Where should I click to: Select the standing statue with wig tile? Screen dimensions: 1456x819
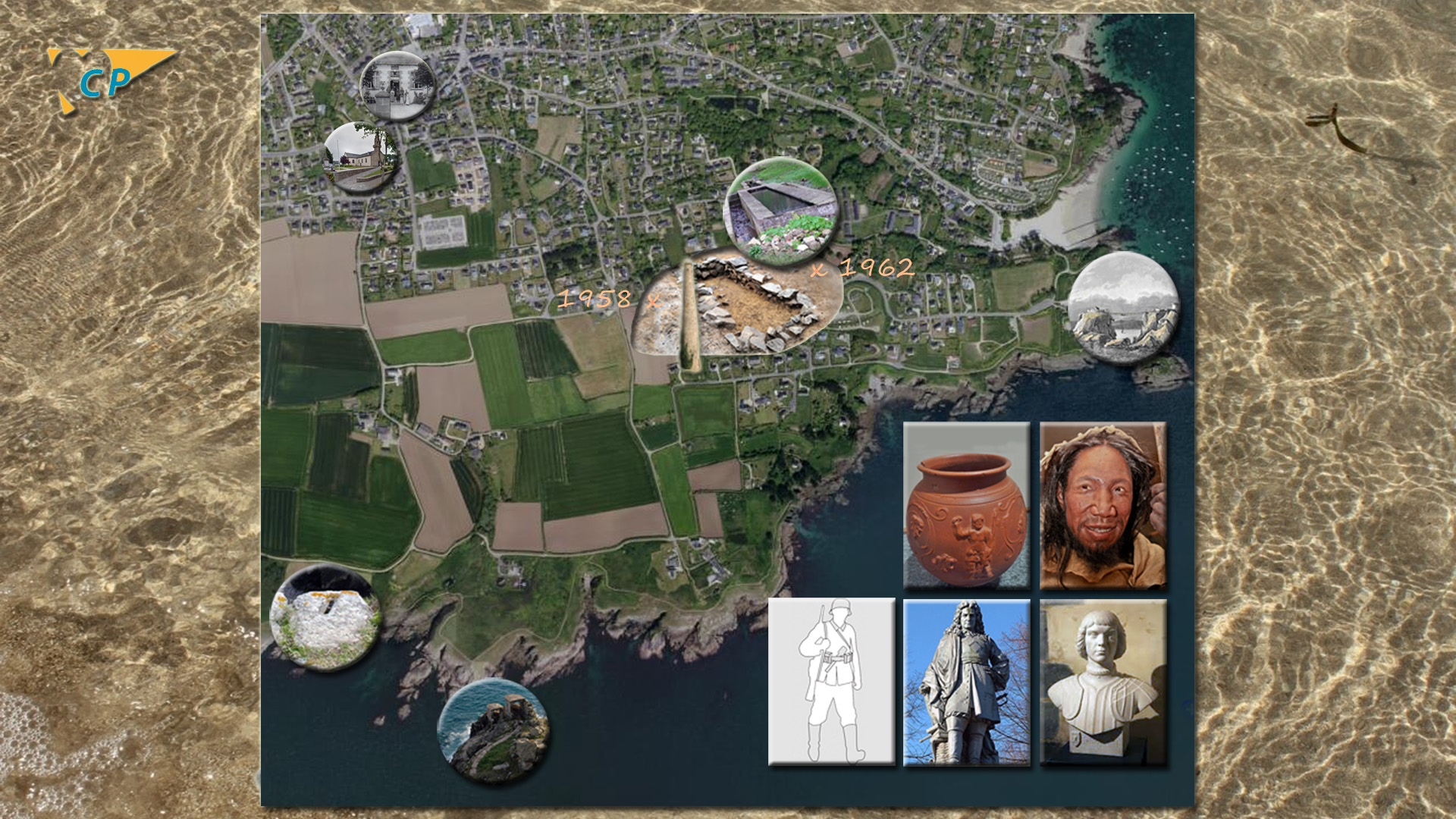coord(966,682)
